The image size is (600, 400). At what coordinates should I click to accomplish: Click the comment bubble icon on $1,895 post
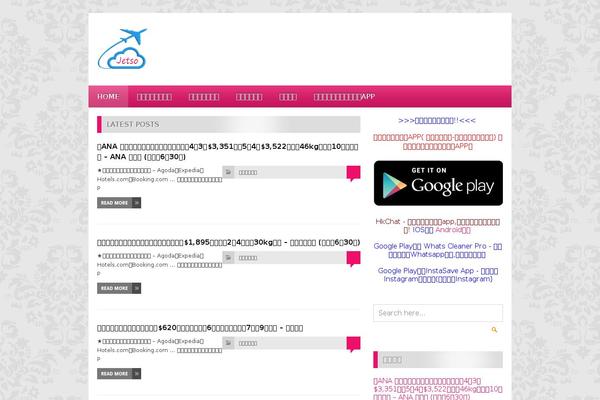tap(353, 258)
